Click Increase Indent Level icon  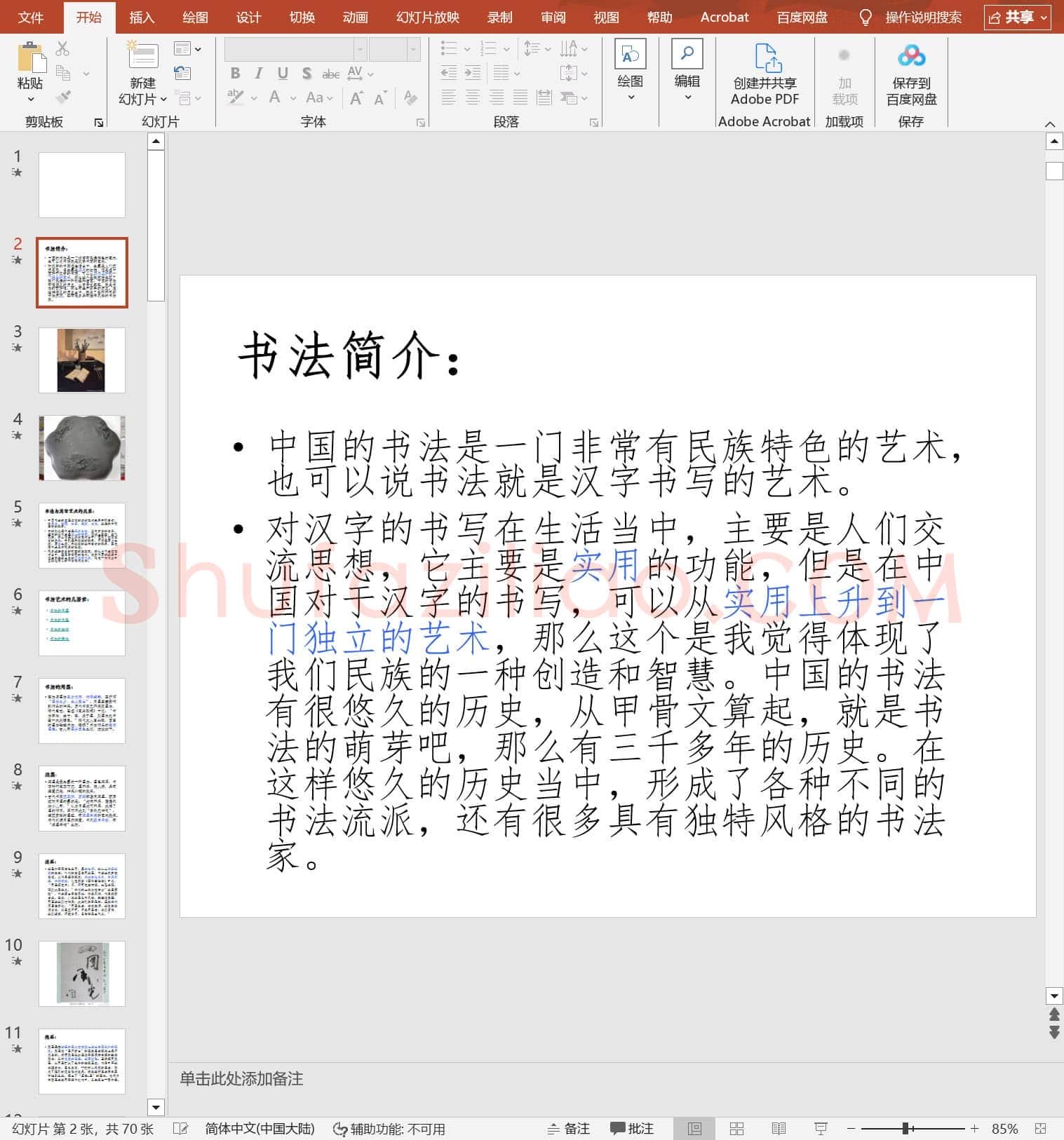point(473,73)
